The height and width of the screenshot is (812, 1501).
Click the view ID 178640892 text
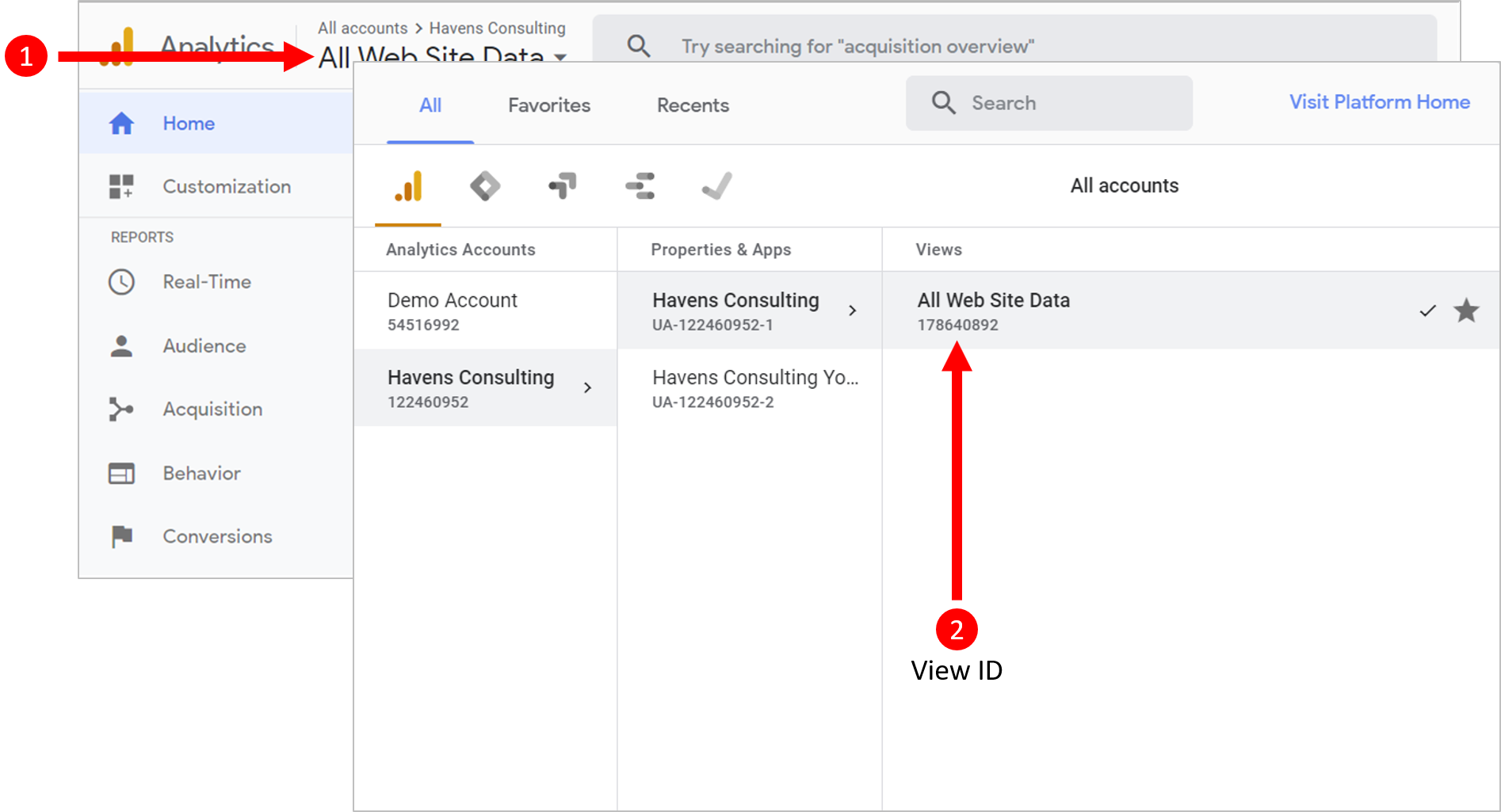pyautogui.click(x=957, y=325)
